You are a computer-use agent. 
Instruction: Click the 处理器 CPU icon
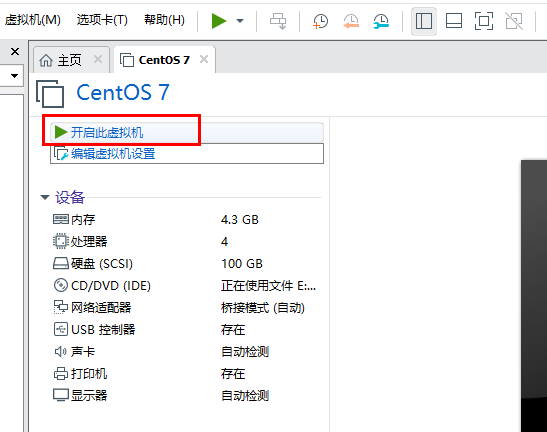coord(61,241)
